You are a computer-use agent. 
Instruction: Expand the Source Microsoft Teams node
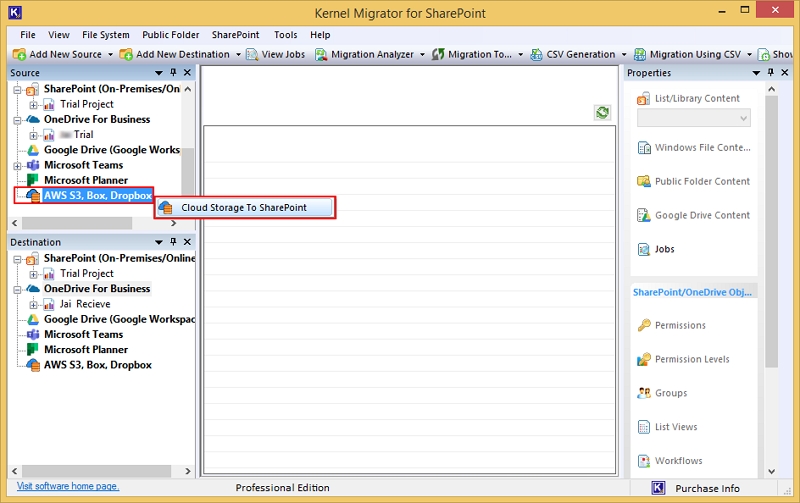(x=17, y=166)
